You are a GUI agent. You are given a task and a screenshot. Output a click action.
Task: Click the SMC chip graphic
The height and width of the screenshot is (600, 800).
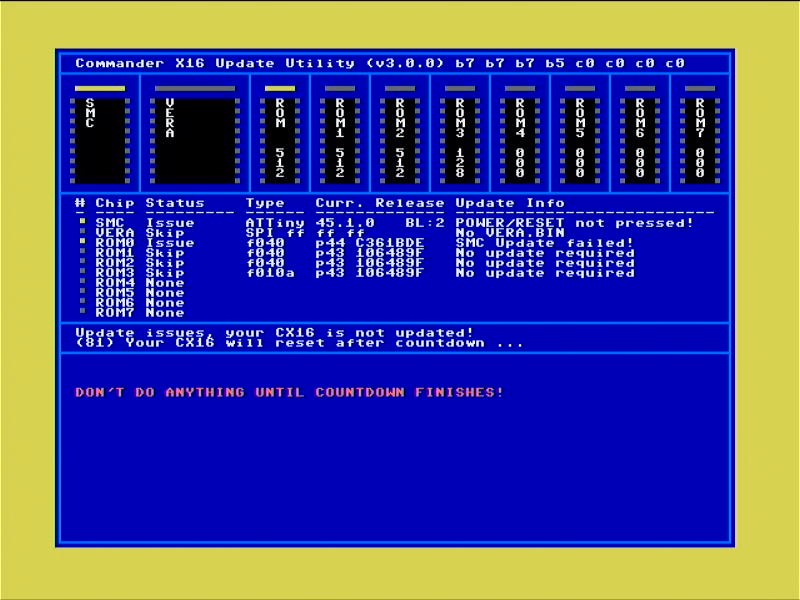[100, 140]
